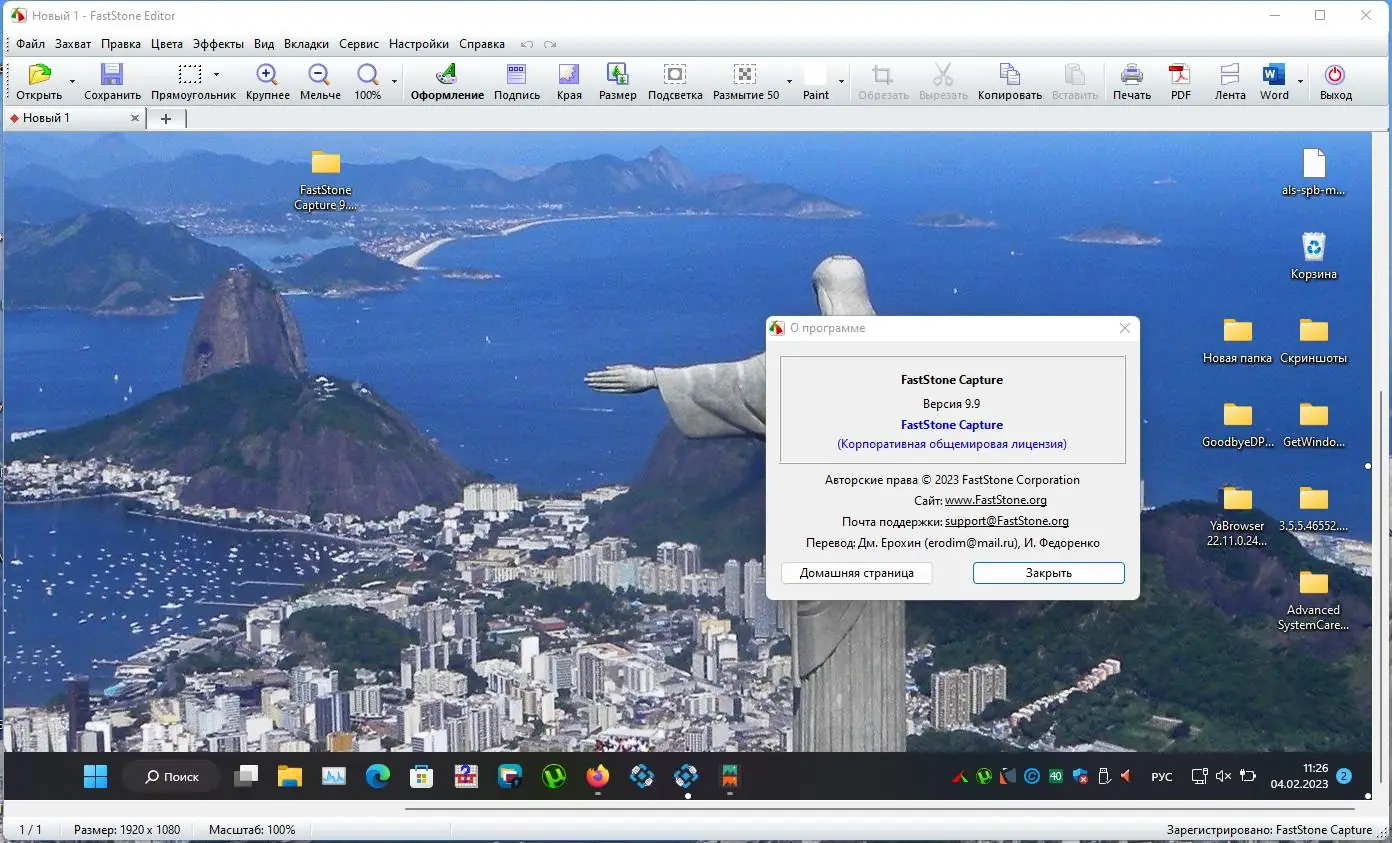Close the Новый 1 tab with its X
The image size is (1392, 843).
(135, 118)
